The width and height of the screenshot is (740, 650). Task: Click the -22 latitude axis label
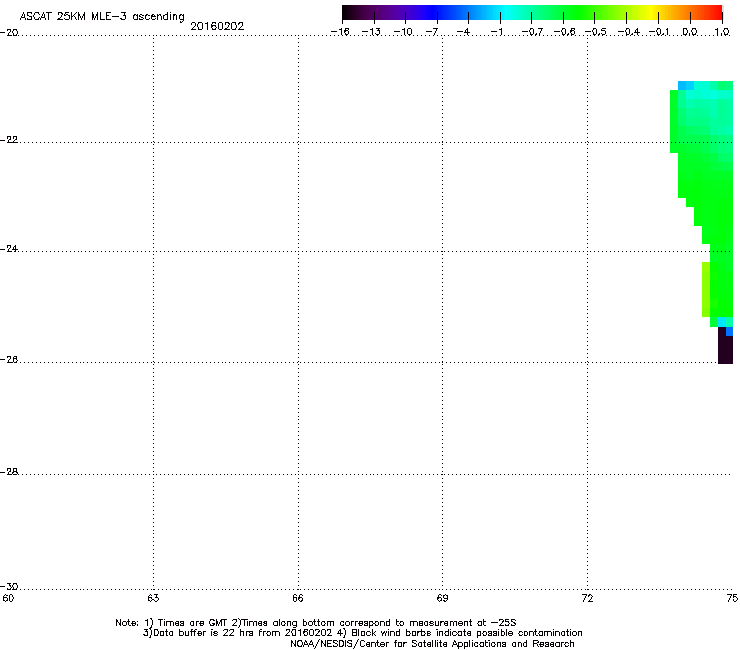click(9, 140)
